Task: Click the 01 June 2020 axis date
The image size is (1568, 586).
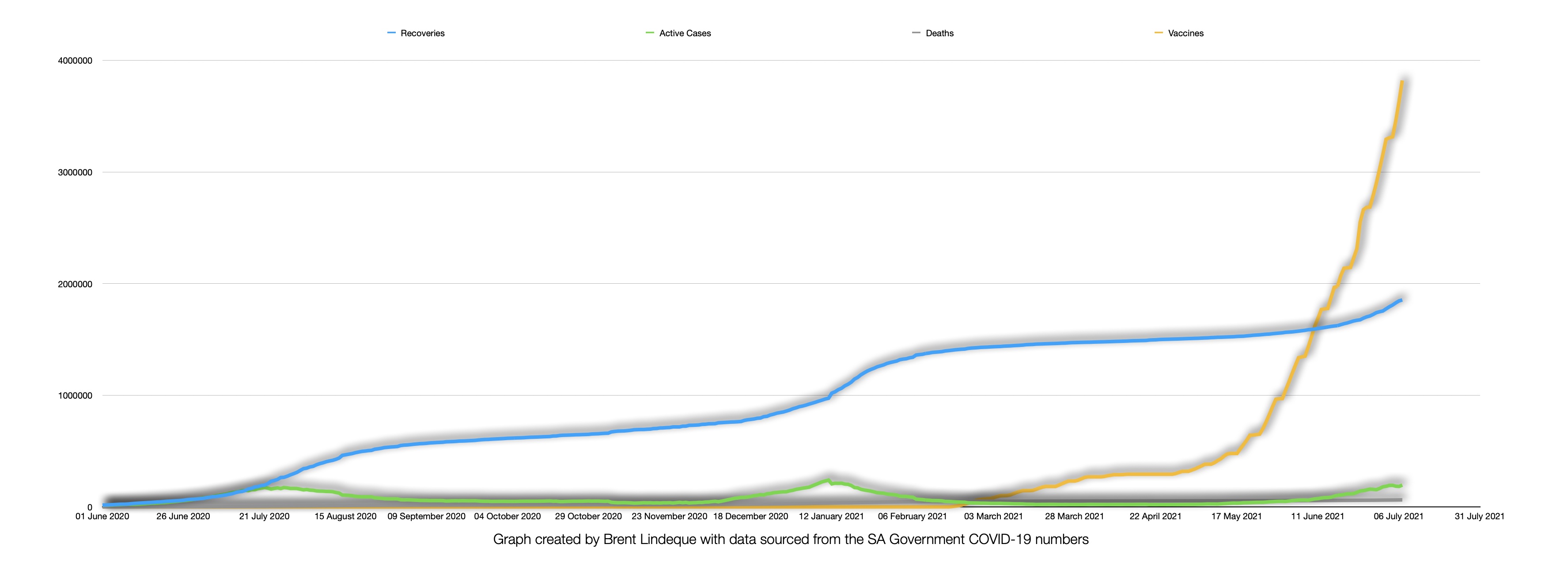Action: pyautogui.click(x=102, y=517)
